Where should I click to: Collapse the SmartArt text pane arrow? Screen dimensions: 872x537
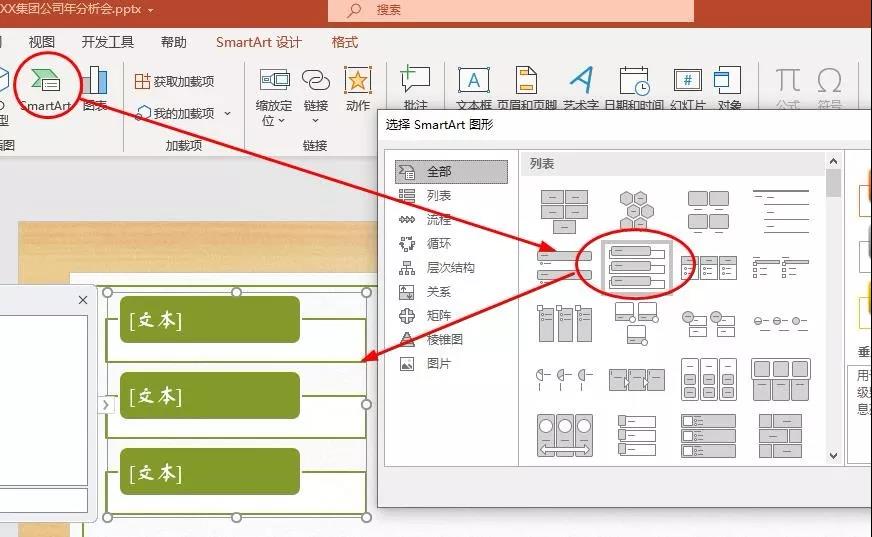pyautogui.click(x=104, y=405)
